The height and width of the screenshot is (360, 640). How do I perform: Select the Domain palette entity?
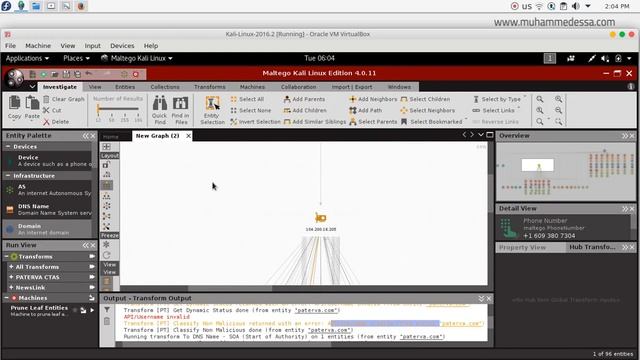47,229
